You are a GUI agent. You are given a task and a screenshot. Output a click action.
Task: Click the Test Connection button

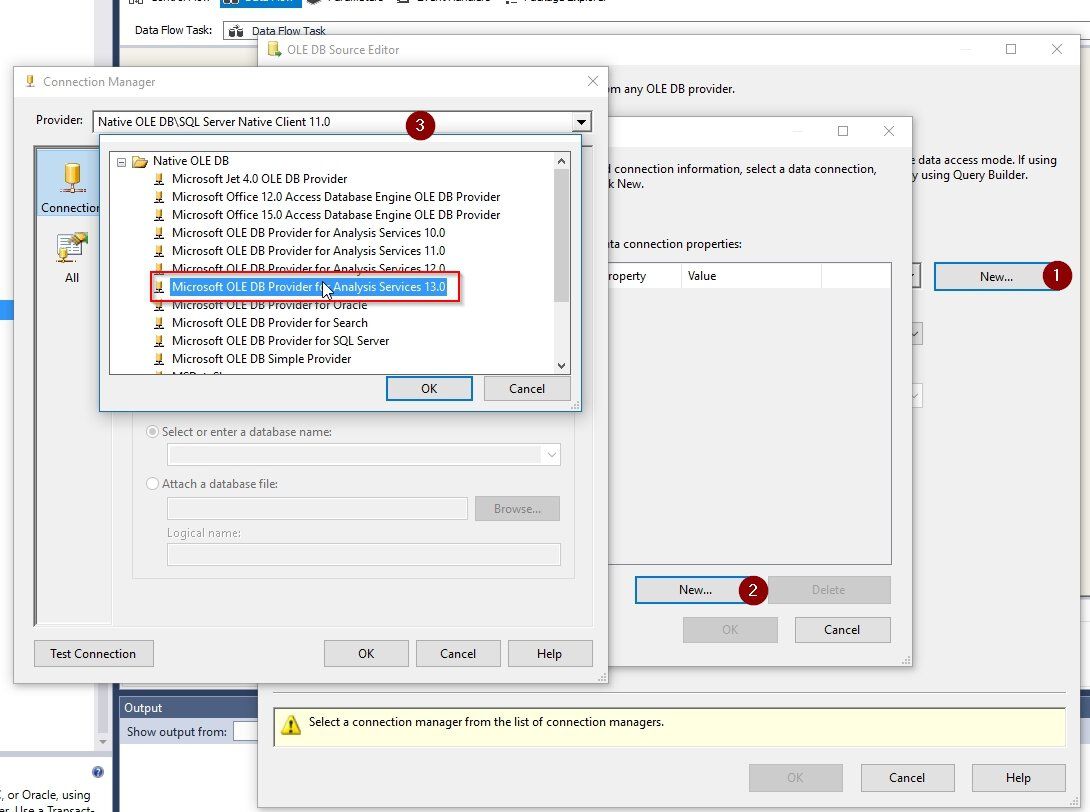coord(93,653)
